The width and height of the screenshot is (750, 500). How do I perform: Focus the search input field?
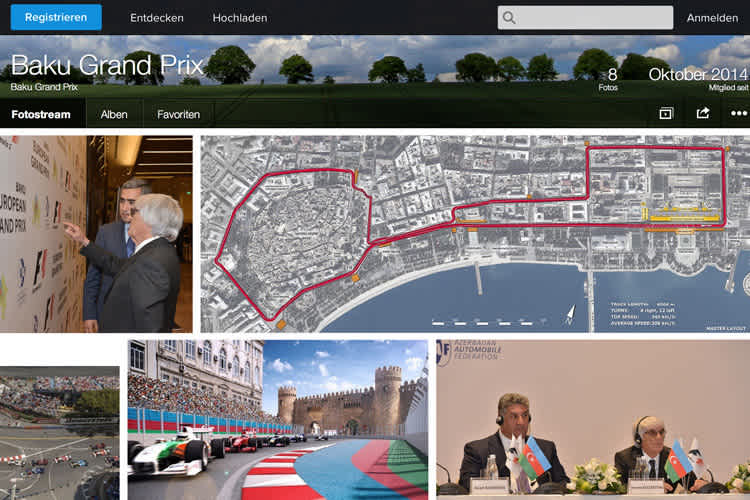coord(595,18)
